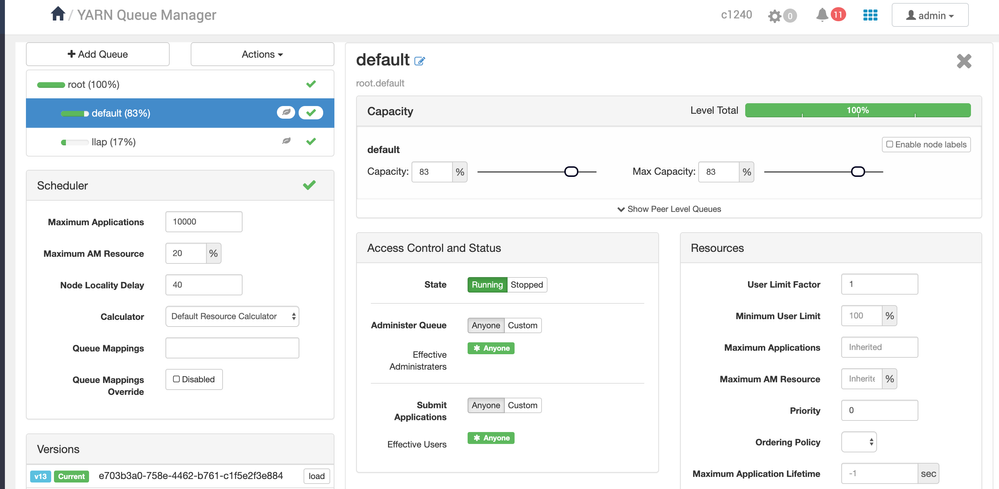
Task: Click the Max Capacity slider handle
Action: pyautogui.click(x=858, y=171)
